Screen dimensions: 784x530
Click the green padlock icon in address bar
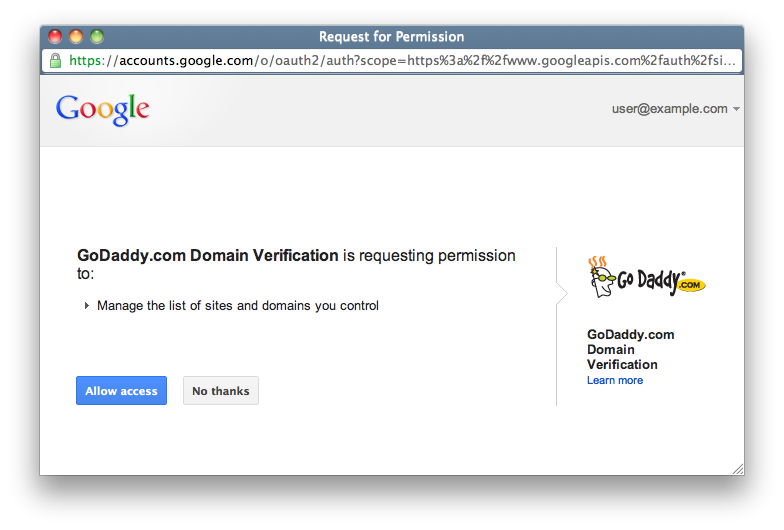pyautogui.click(x=57, y=61)
